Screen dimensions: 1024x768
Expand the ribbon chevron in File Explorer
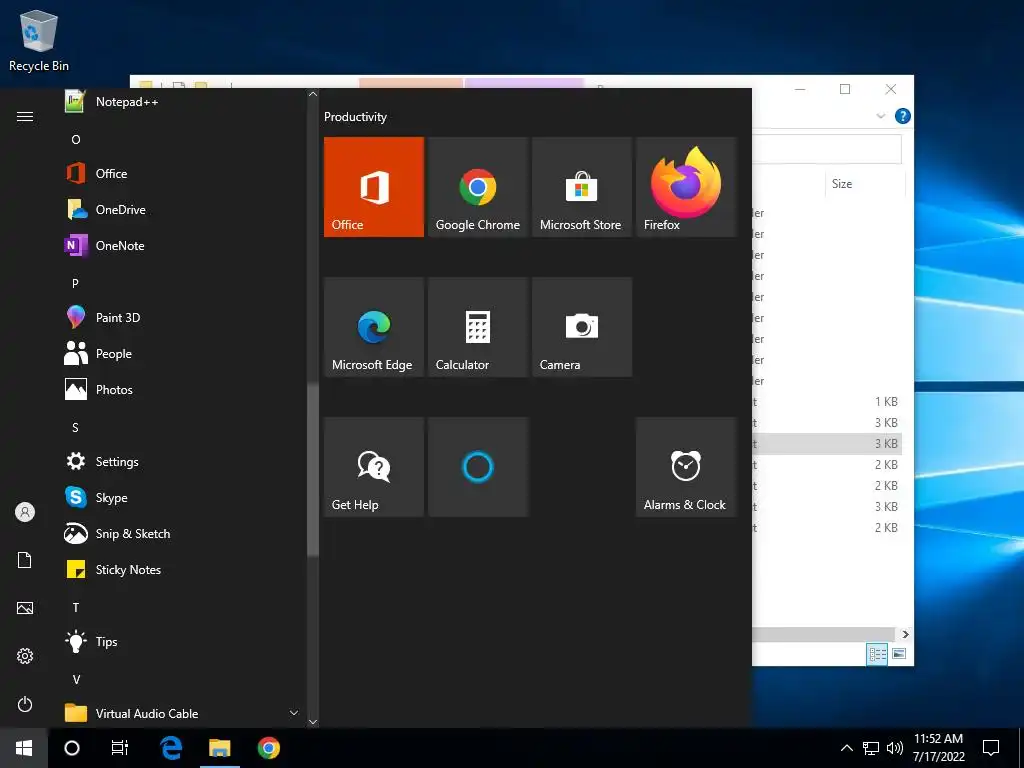pyautogui.click(x=880, y=116)
